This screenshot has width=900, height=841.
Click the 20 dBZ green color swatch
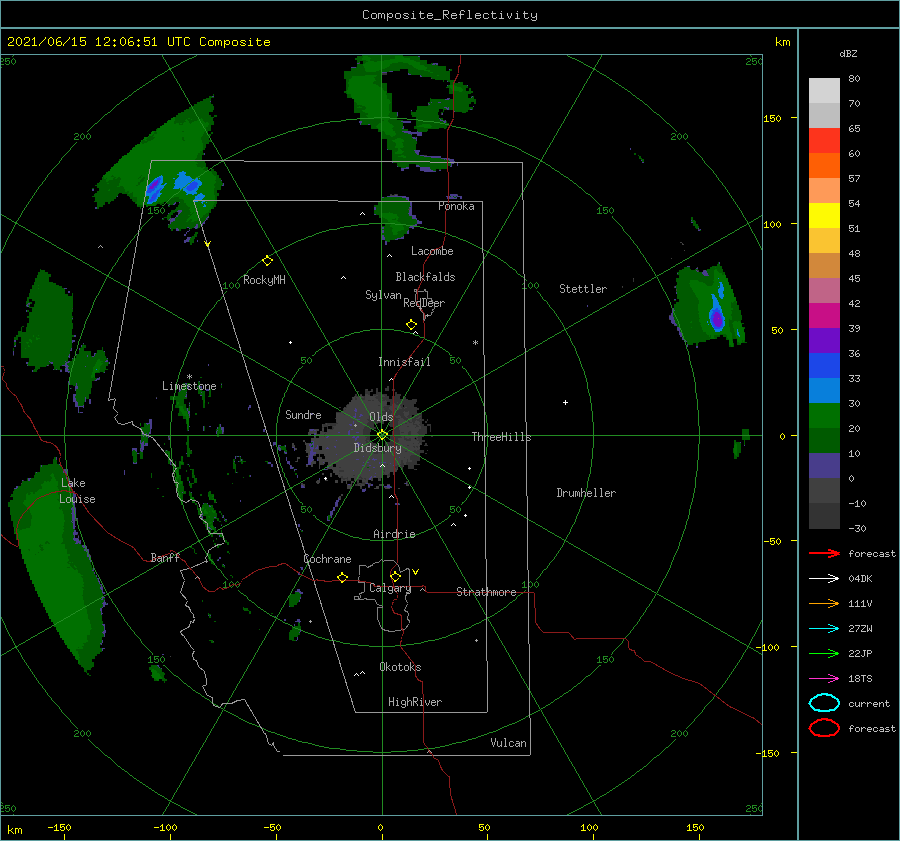824,415
